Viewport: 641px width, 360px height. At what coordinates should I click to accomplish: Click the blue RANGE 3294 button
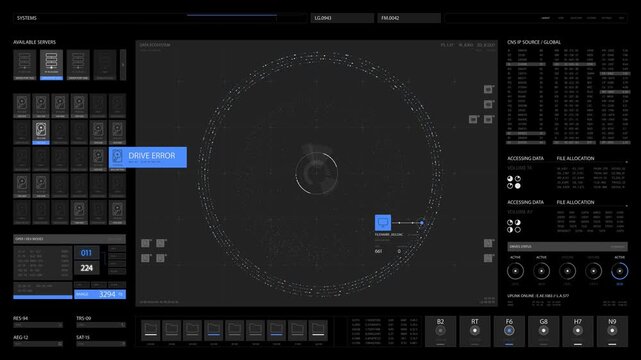tap(100, 294)
